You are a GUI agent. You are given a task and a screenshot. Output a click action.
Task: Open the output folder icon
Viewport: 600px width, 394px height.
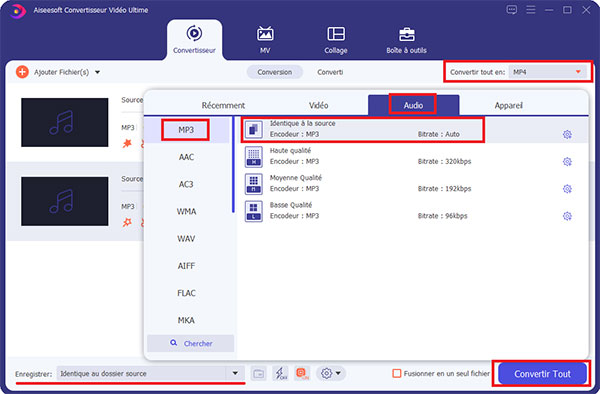[259, 373]
